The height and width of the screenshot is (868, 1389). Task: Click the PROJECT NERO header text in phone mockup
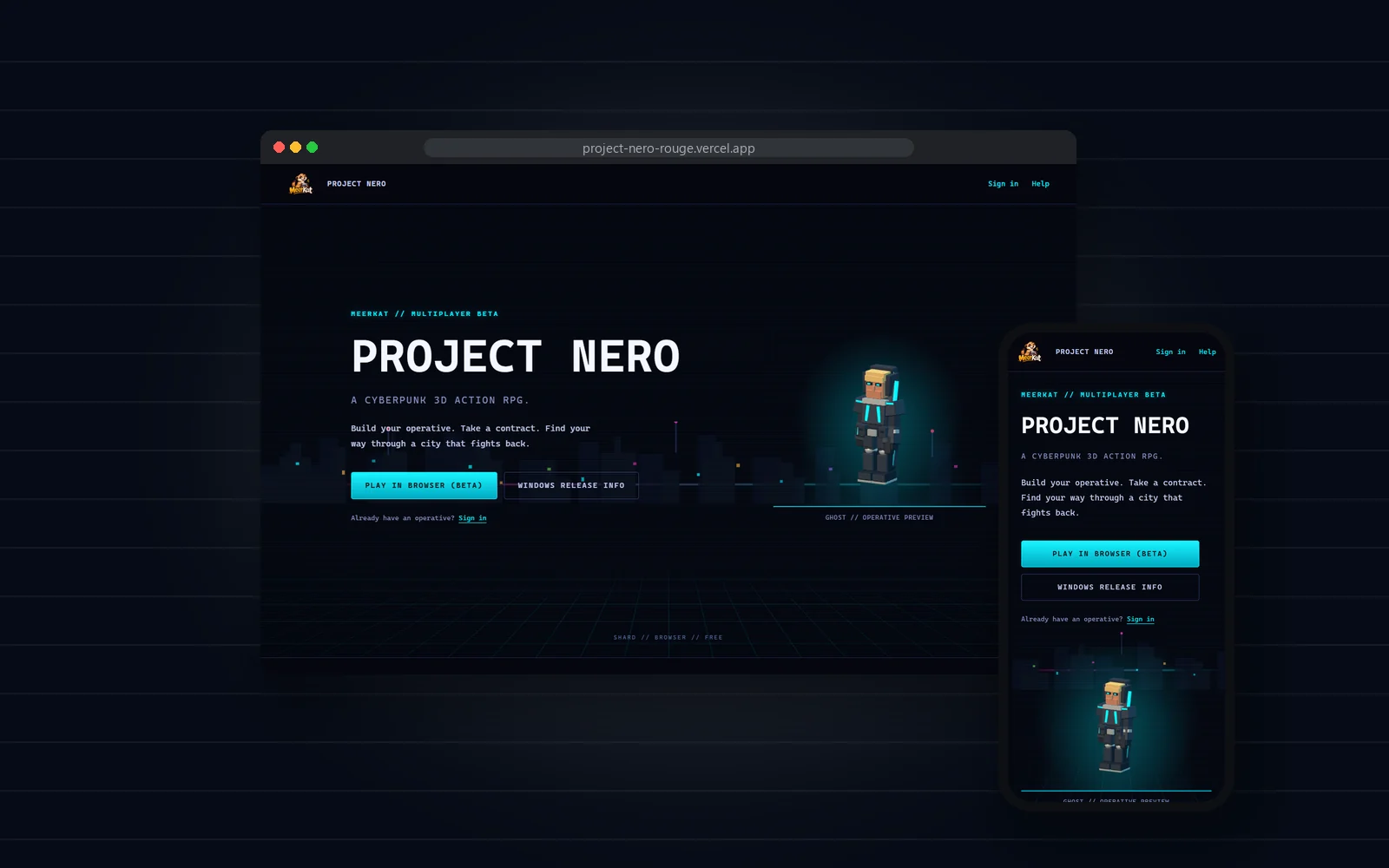[1084, 352]
